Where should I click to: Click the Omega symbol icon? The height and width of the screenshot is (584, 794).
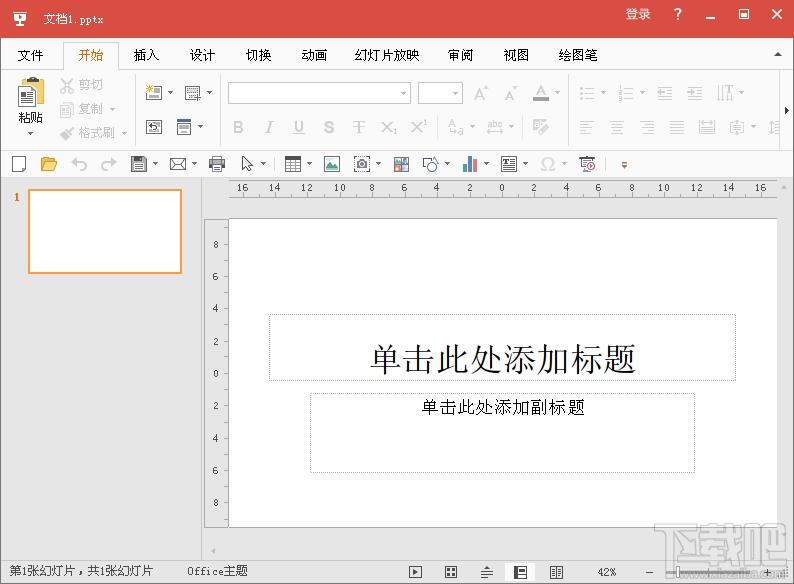point(548,164)
